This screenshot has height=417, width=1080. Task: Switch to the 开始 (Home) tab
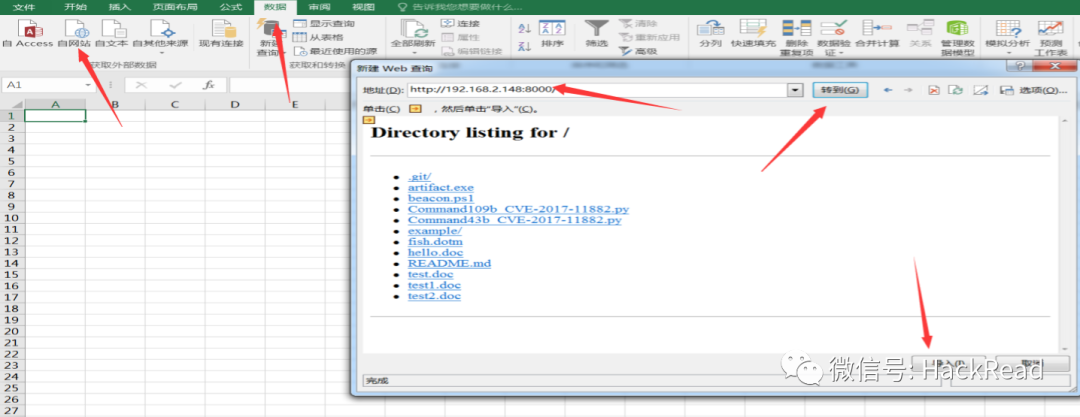(x=74, y=7)
